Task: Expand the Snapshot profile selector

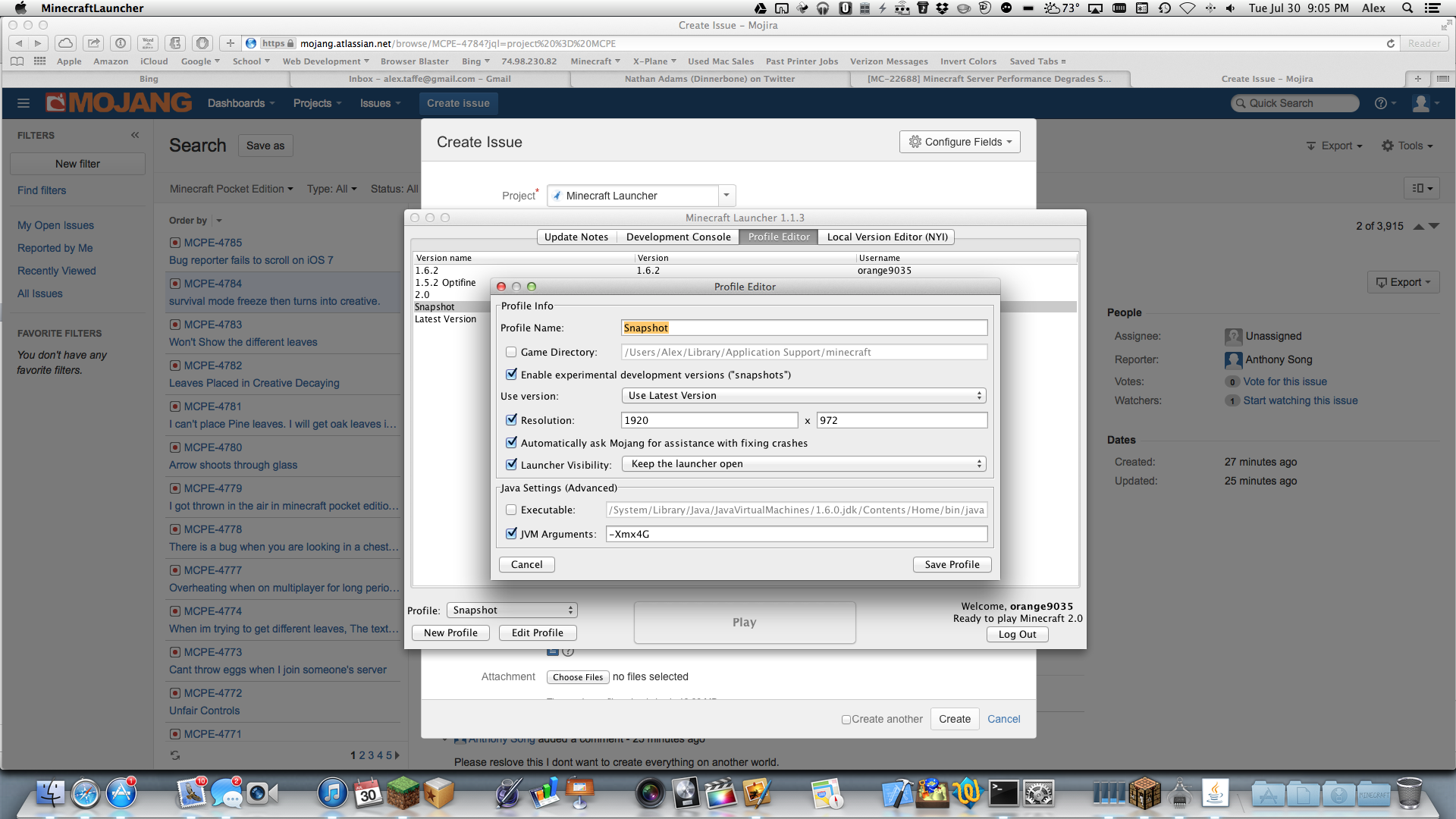Action: 512,610
